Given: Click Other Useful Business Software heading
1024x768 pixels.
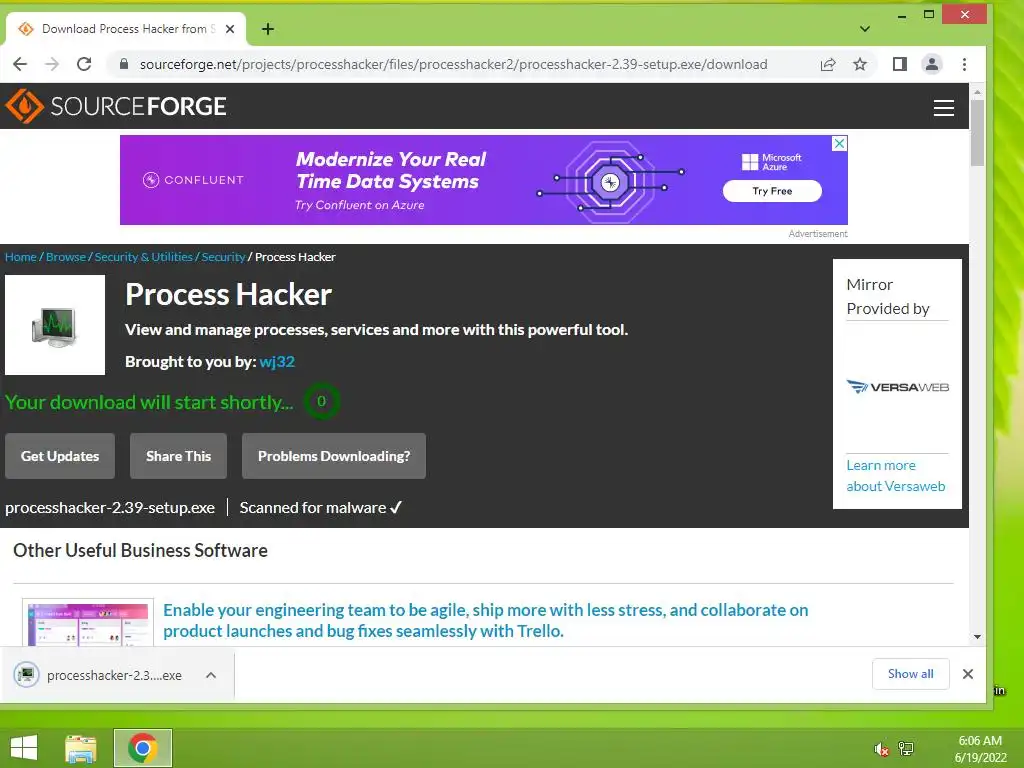Looking at the screenshot, I should [x=140, y=551].
